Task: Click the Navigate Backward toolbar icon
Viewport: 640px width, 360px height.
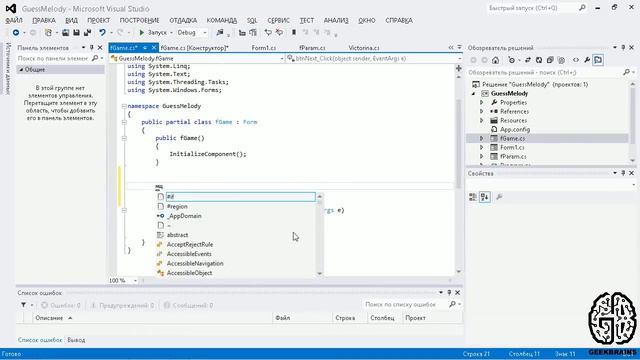Action: click(16, 33)
